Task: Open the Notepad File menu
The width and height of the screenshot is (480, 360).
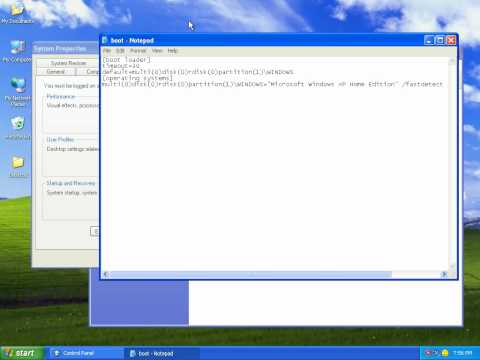Action: coord(107,51)
